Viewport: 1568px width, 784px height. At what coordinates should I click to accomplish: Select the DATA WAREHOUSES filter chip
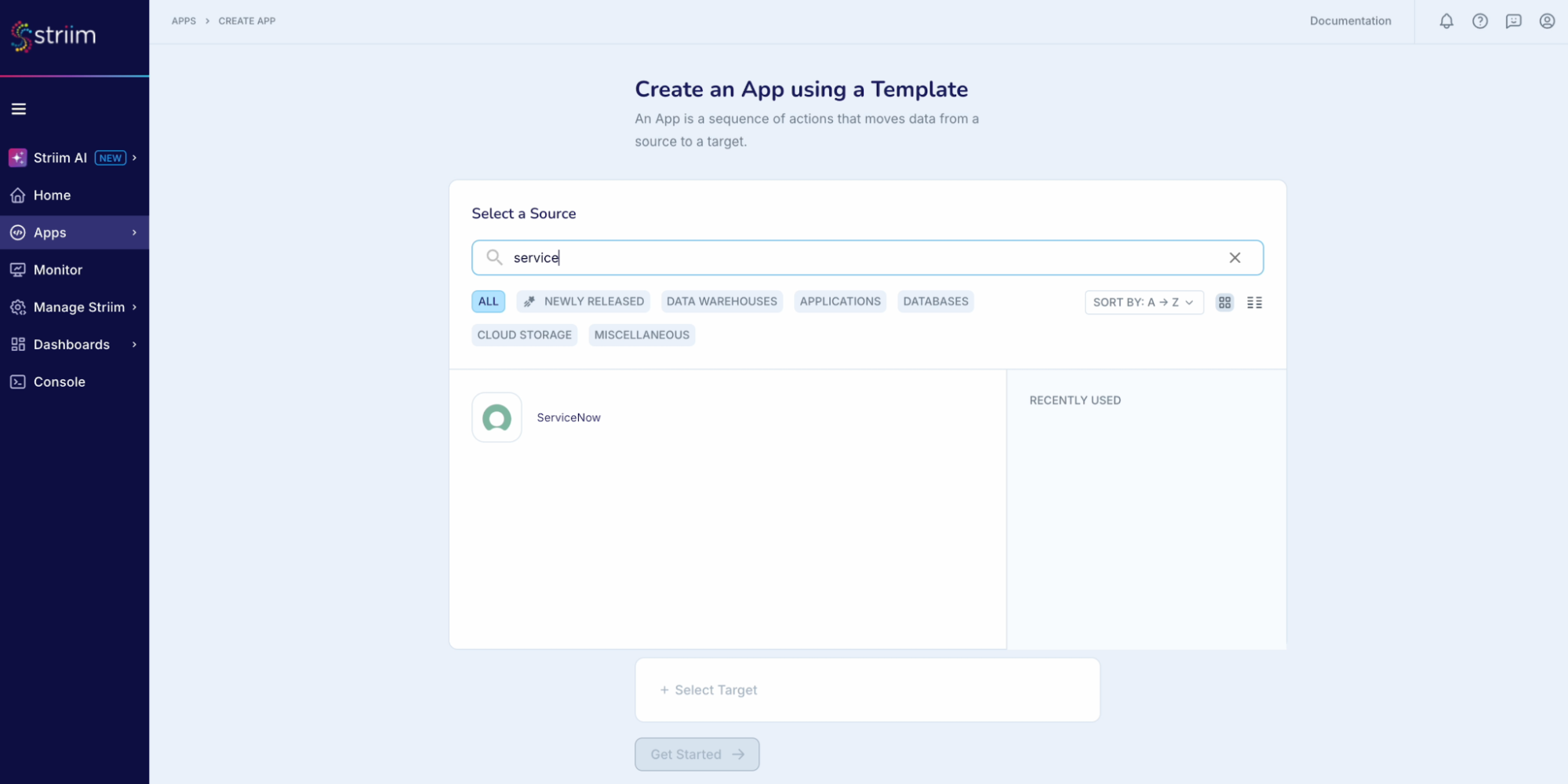[x=722, y=301]
